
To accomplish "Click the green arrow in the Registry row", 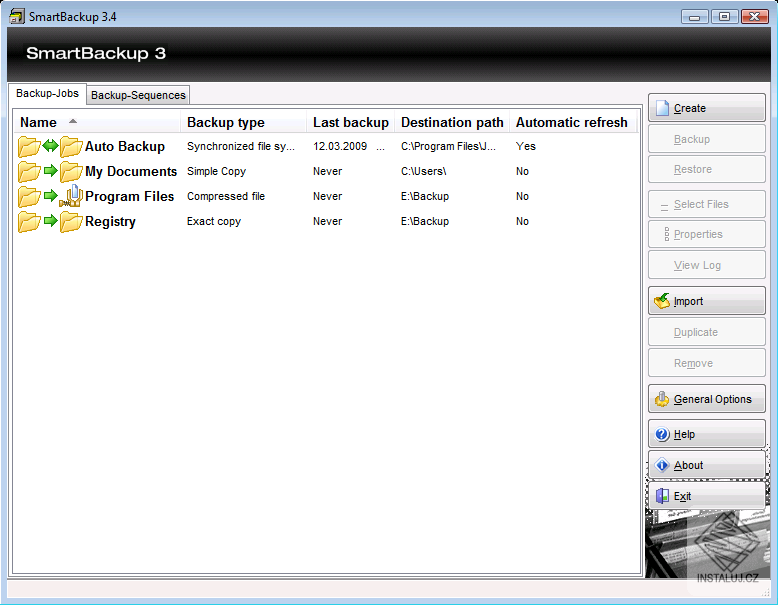I will tap(51, 220).
